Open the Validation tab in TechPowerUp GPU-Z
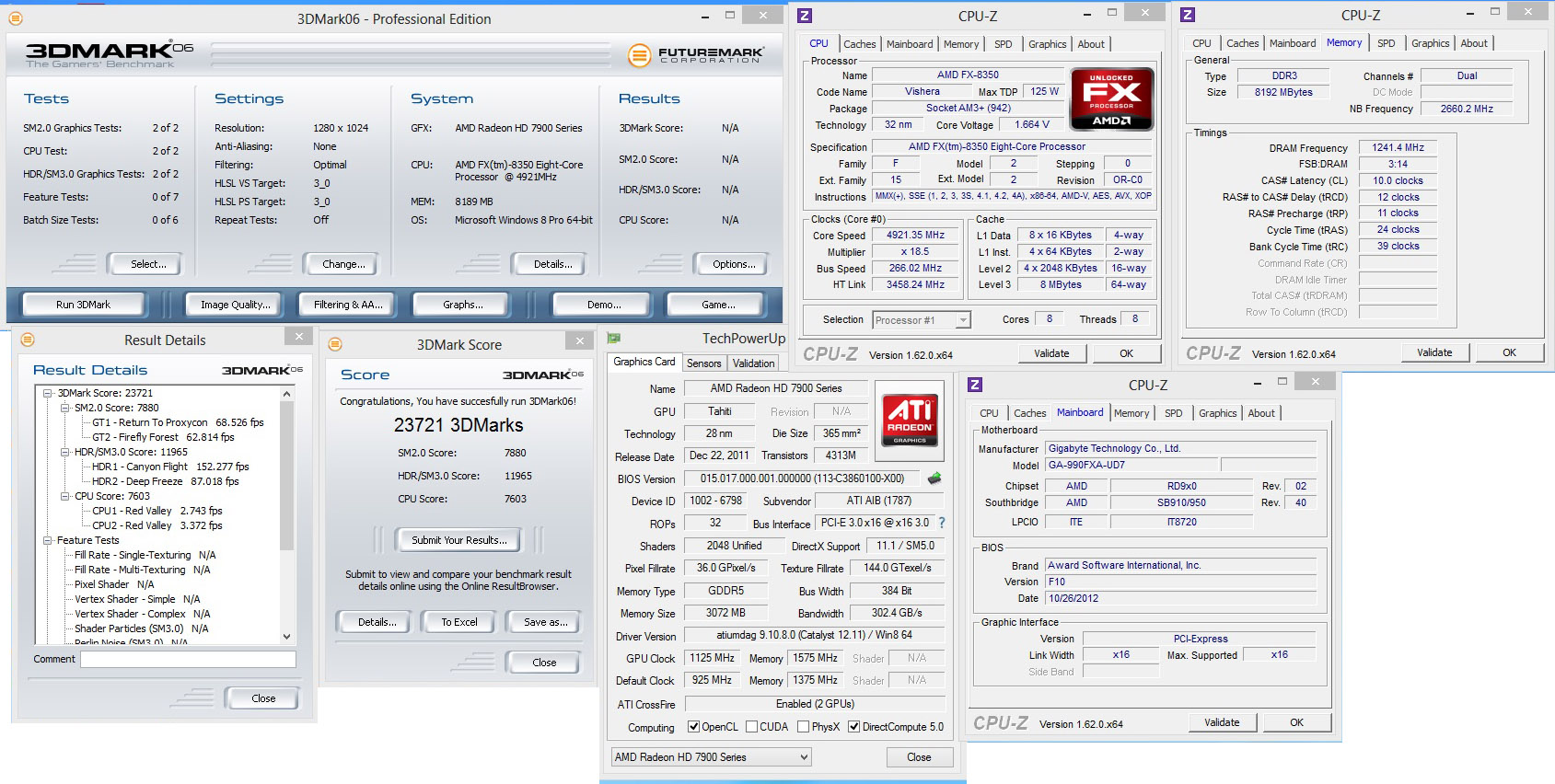 coord(754,363)
